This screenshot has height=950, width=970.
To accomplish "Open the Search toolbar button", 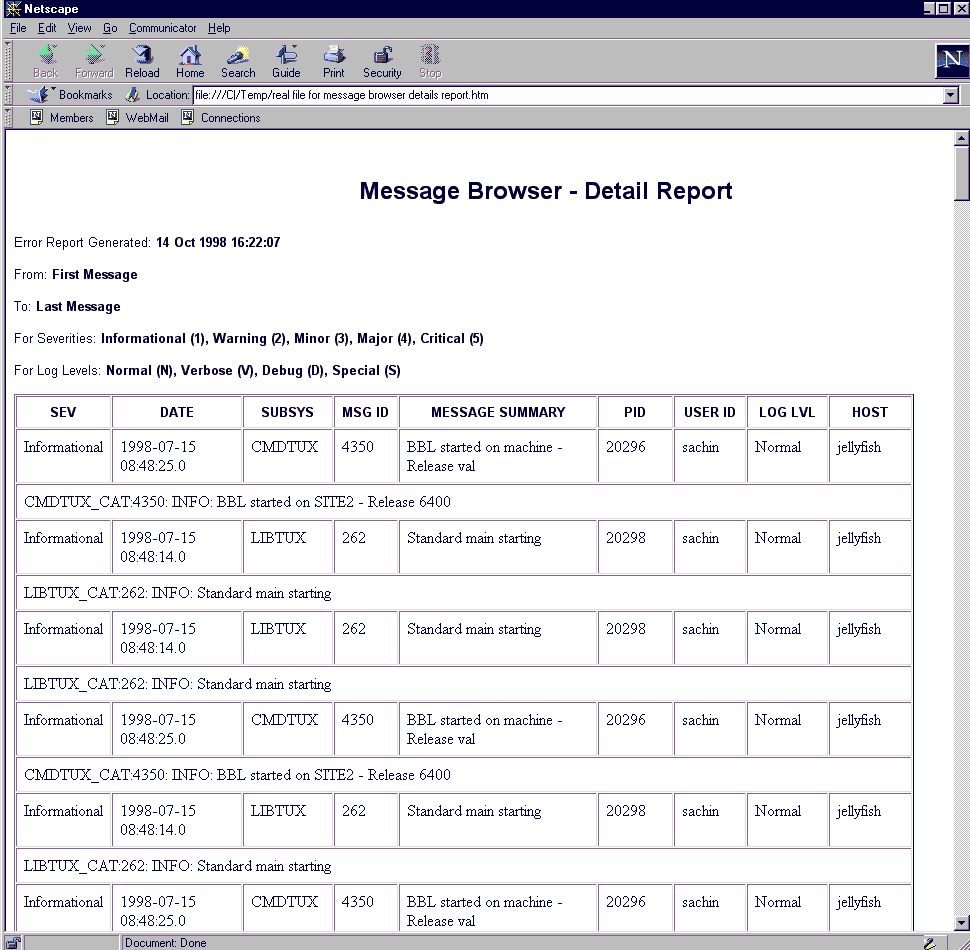I will [238, 61].
